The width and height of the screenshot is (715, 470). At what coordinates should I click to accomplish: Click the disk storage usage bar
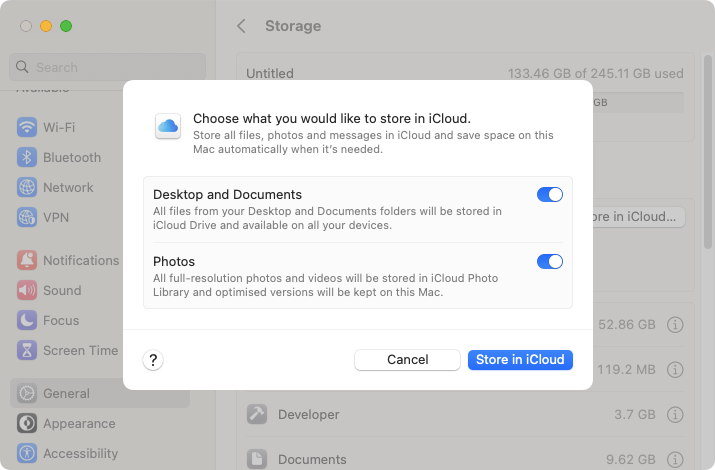pyautogui.click(x=638, y=103)
